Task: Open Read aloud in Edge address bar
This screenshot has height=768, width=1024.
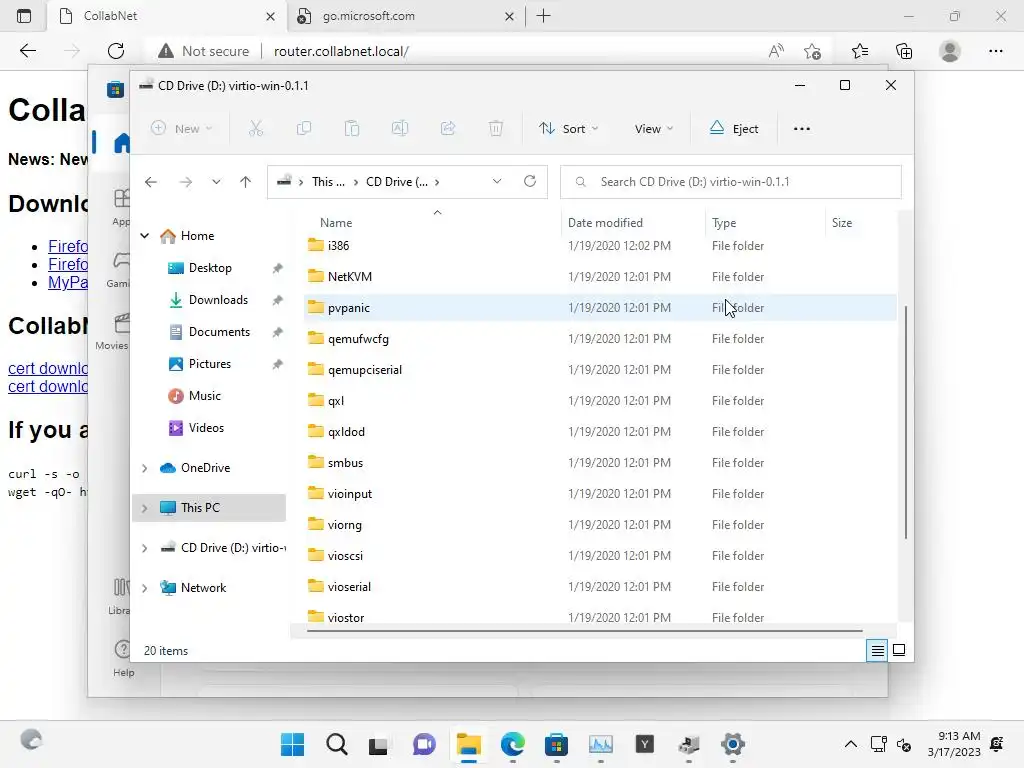Action: tap(776, 51)
